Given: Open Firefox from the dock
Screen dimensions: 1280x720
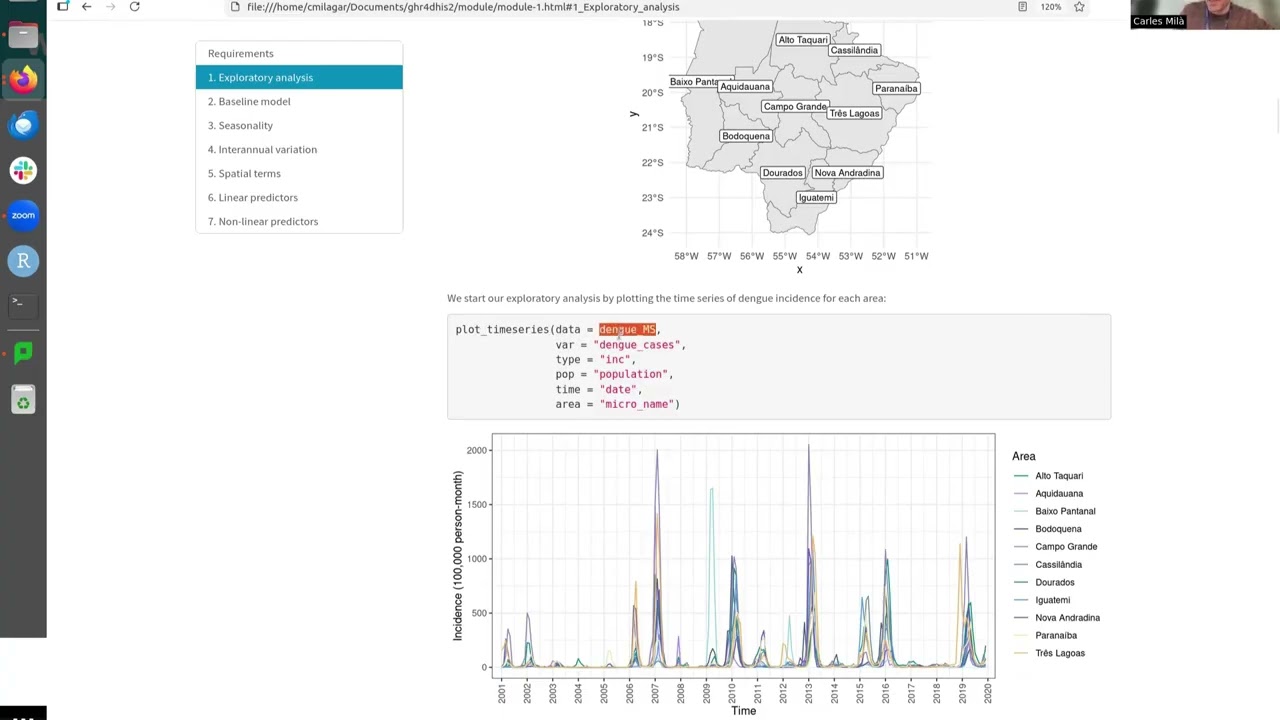Looking at the screenshot, I should 23,79.
